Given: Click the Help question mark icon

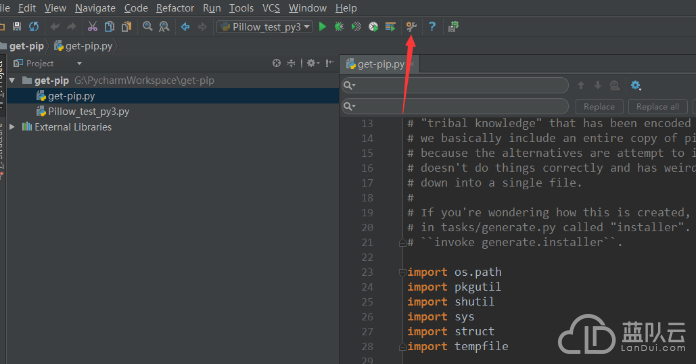Looking at the screenshot, I should coord(432,27).
